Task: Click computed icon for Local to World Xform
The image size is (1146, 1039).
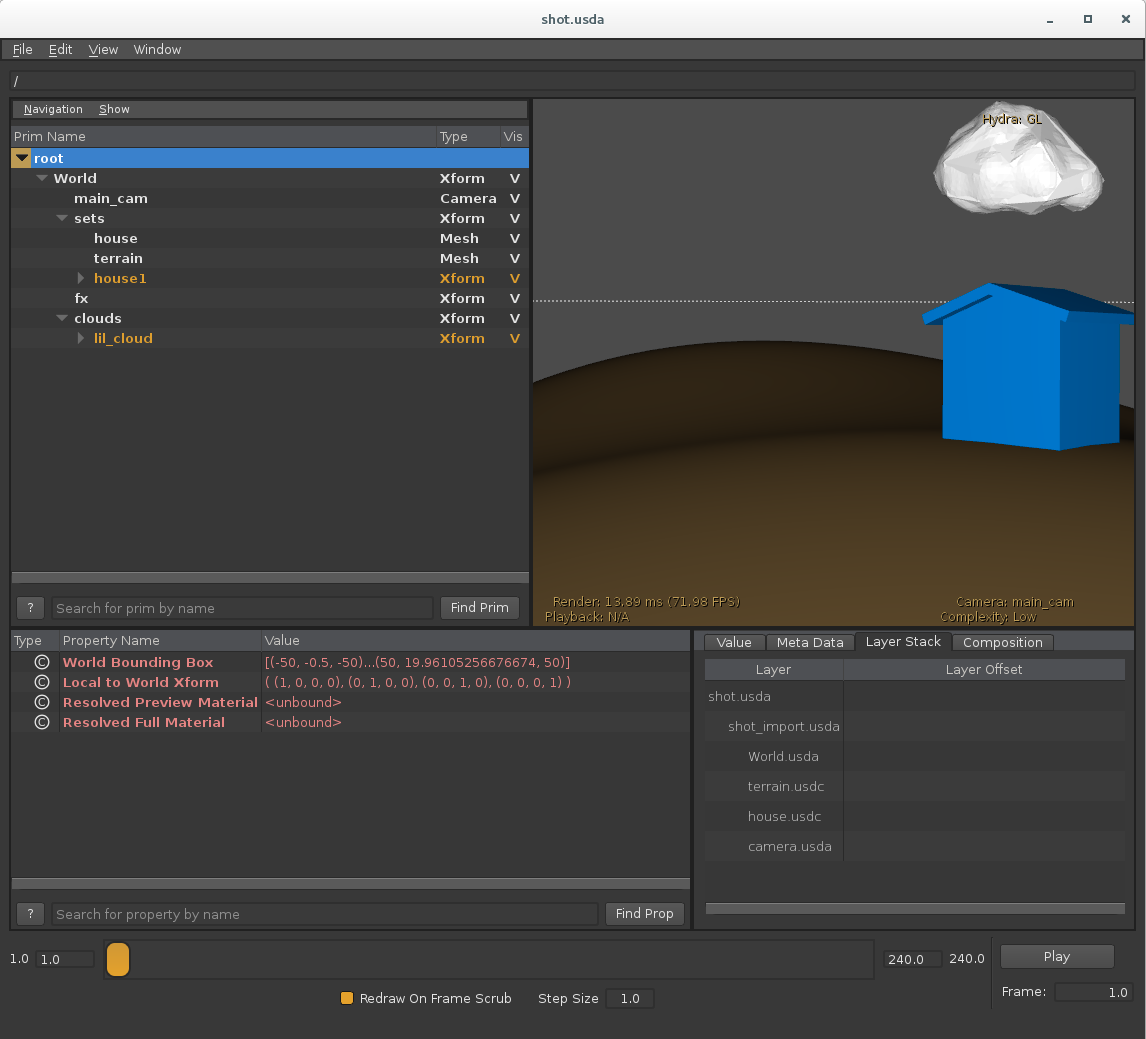Action: pos(42,682)
